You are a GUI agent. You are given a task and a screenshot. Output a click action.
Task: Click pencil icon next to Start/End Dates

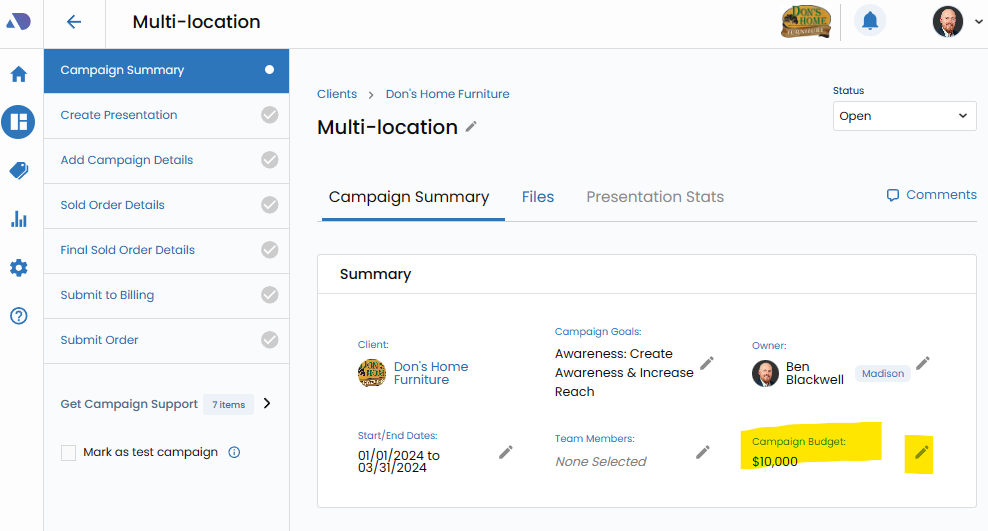506,452
